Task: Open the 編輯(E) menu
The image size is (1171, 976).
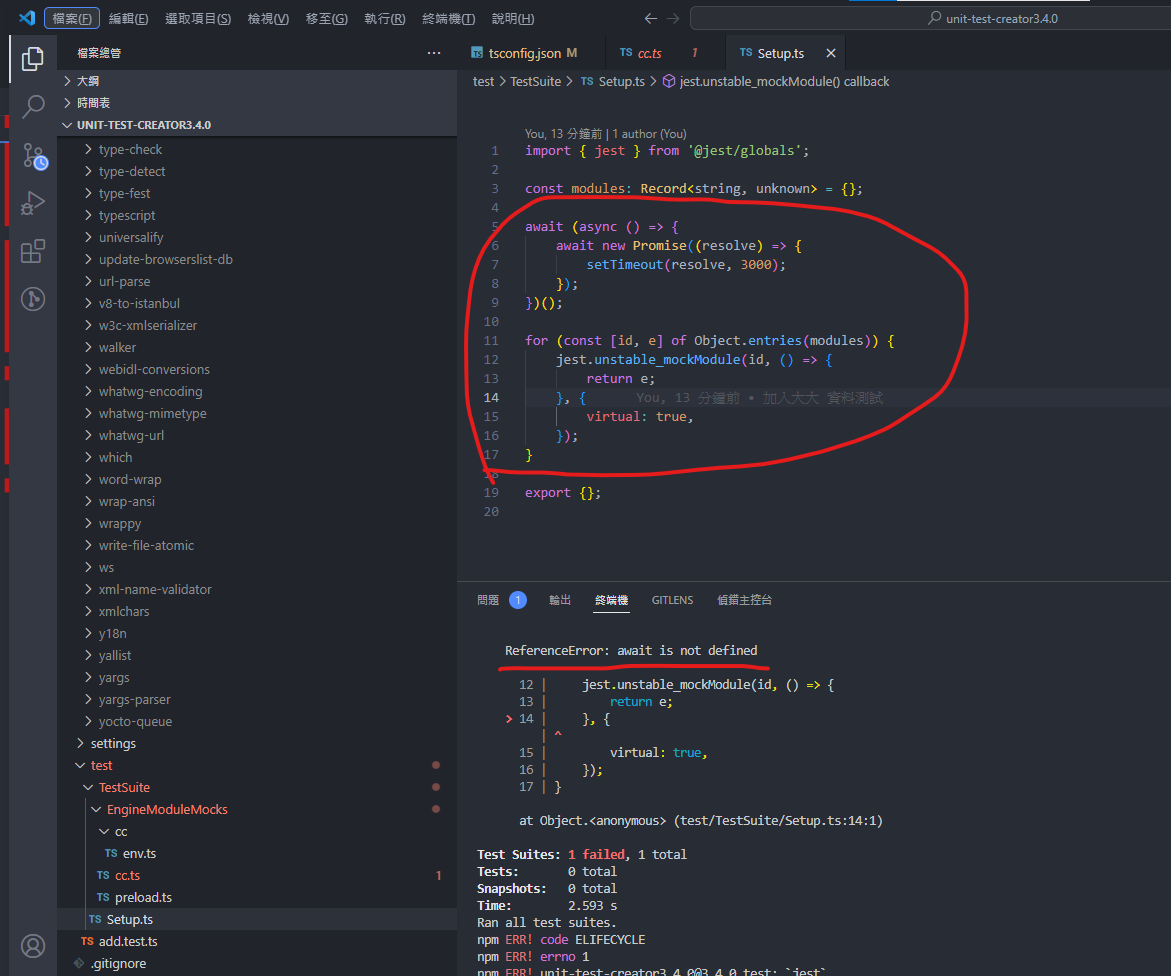Action: coord(128,19)
